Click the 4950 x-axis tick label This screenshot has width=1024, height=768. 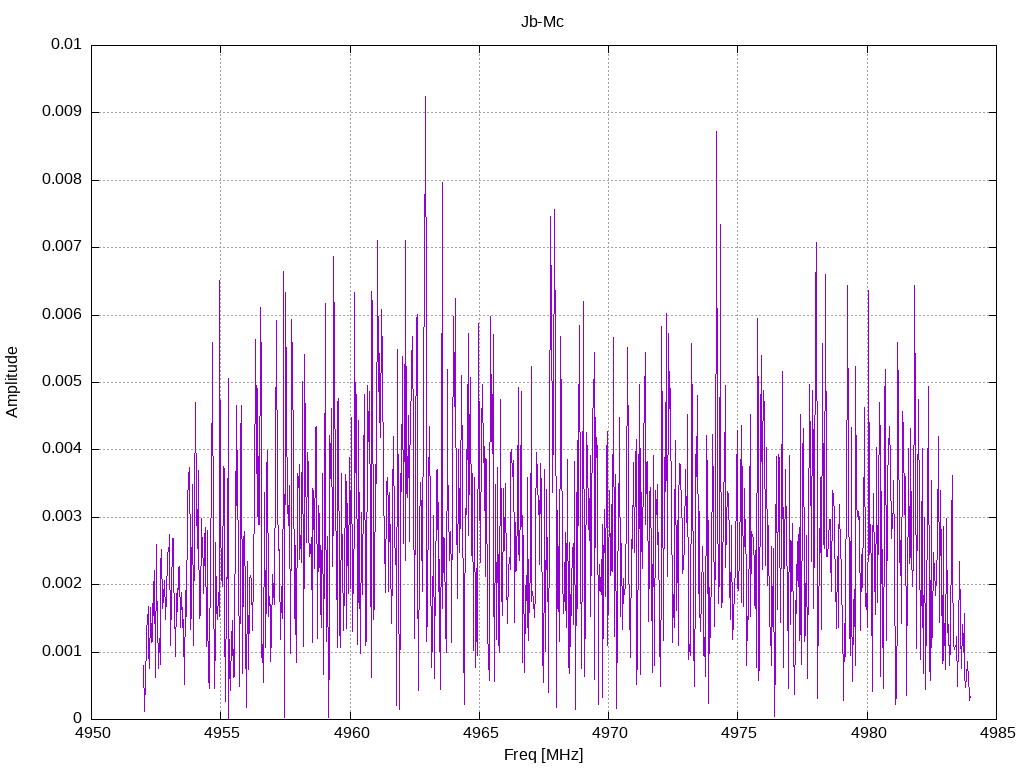pyautogui.click(x=92, y=733)
